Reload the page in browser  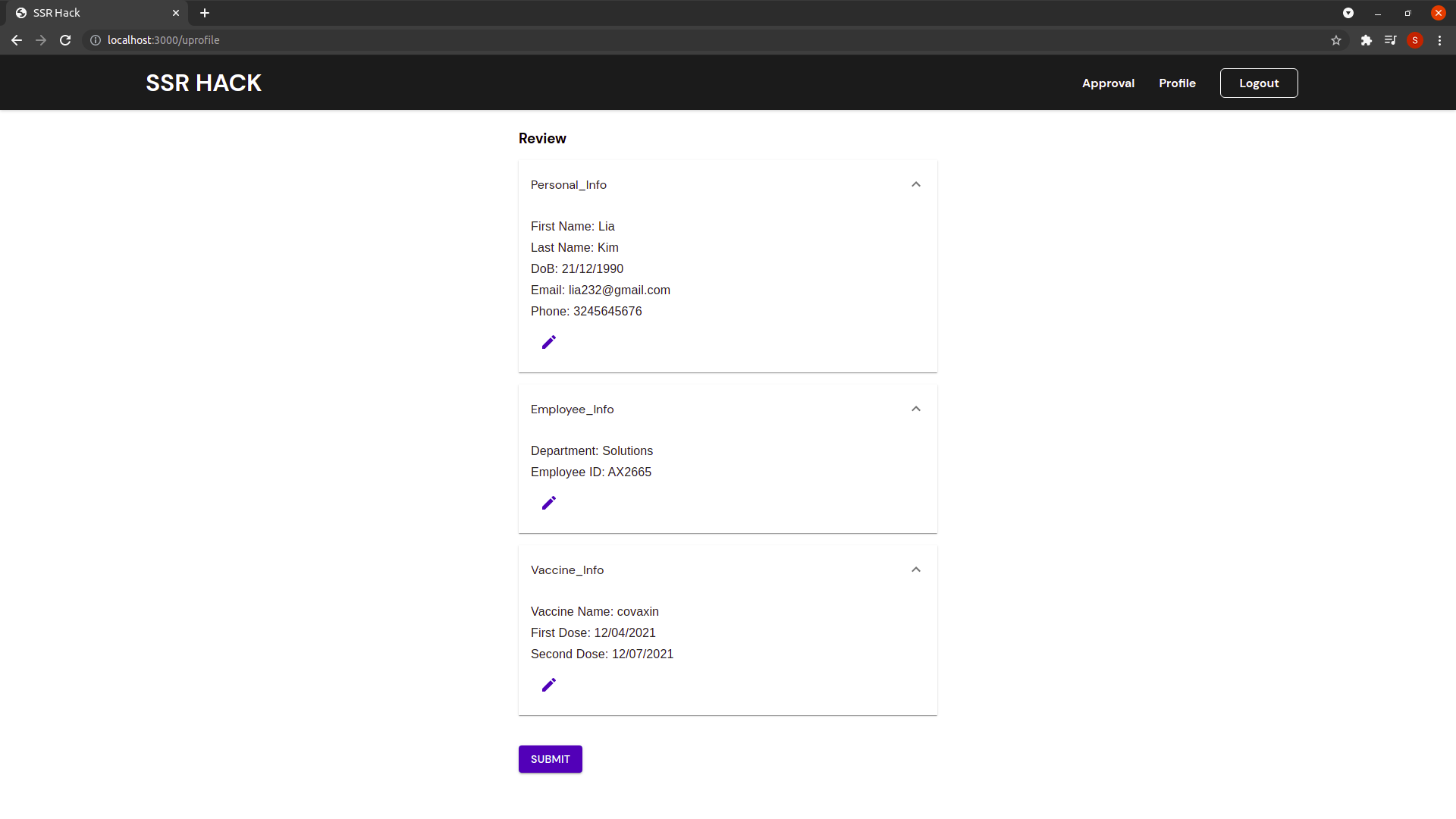pyautogui.click(x=65, y=40)
